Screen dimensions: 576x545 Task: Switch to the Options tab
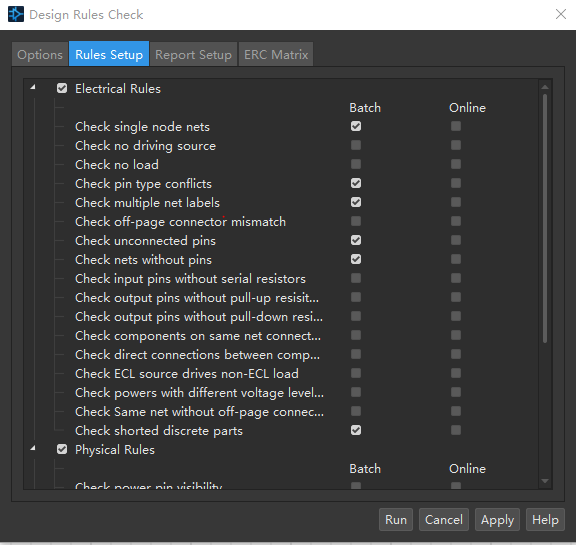(x=40, y=54)
